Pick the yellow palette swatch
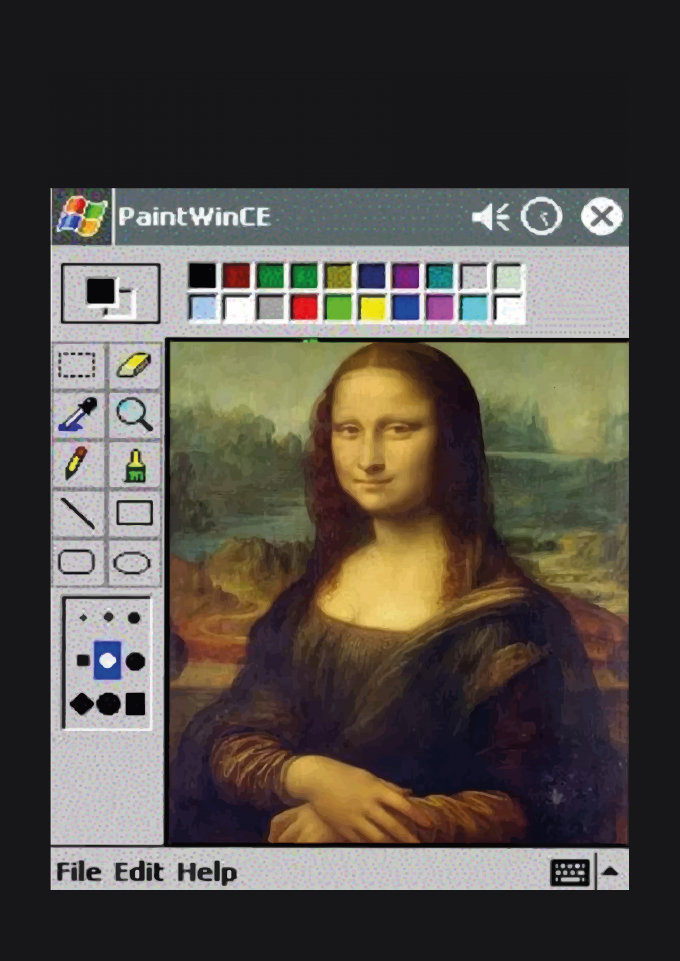680x961 pixels. pyautogui.click(x=372, y=308)
